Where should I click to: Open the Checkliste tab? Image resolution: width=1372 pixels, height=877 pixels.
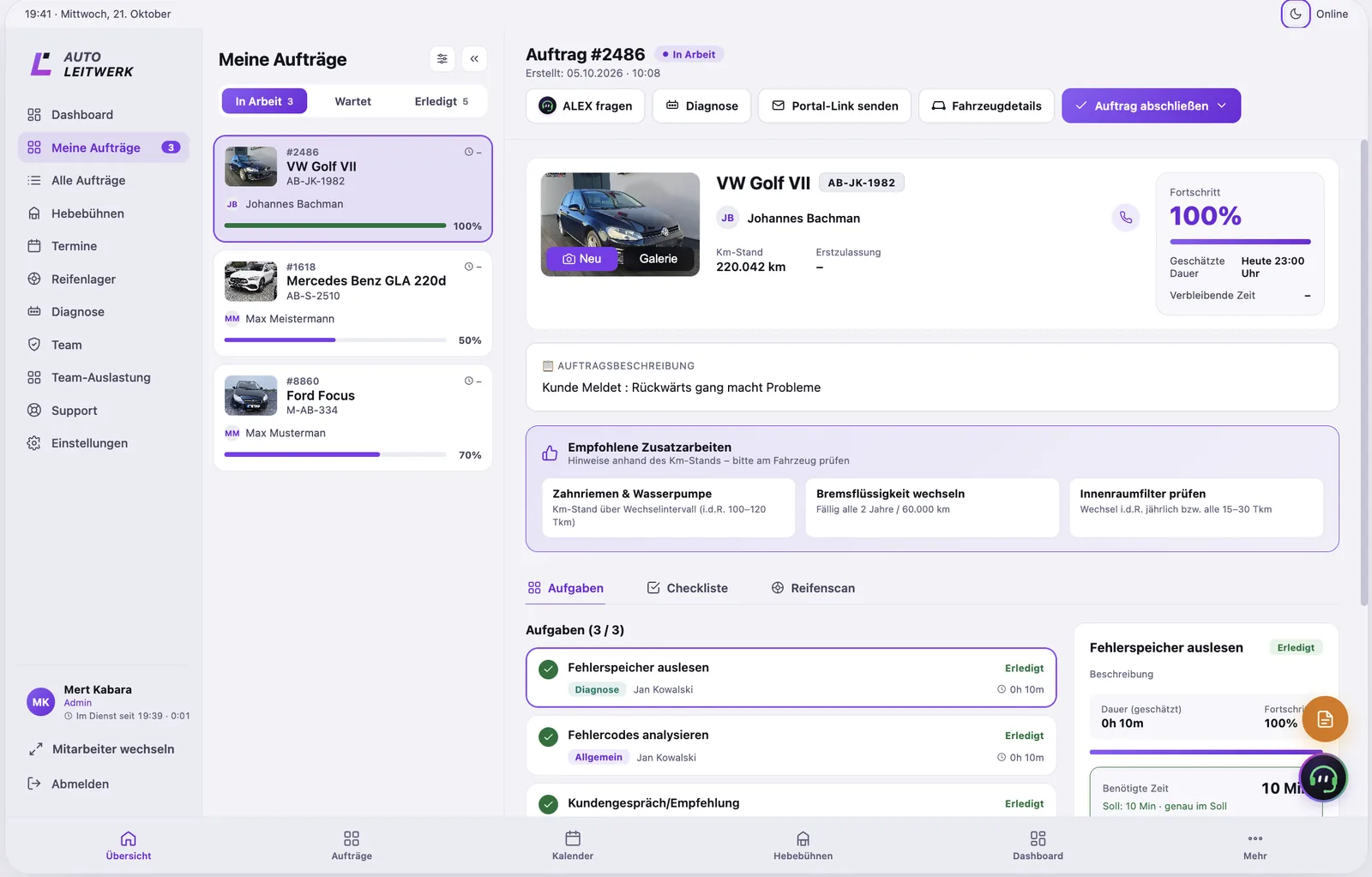pyautogui.click(x=687, y=588)
